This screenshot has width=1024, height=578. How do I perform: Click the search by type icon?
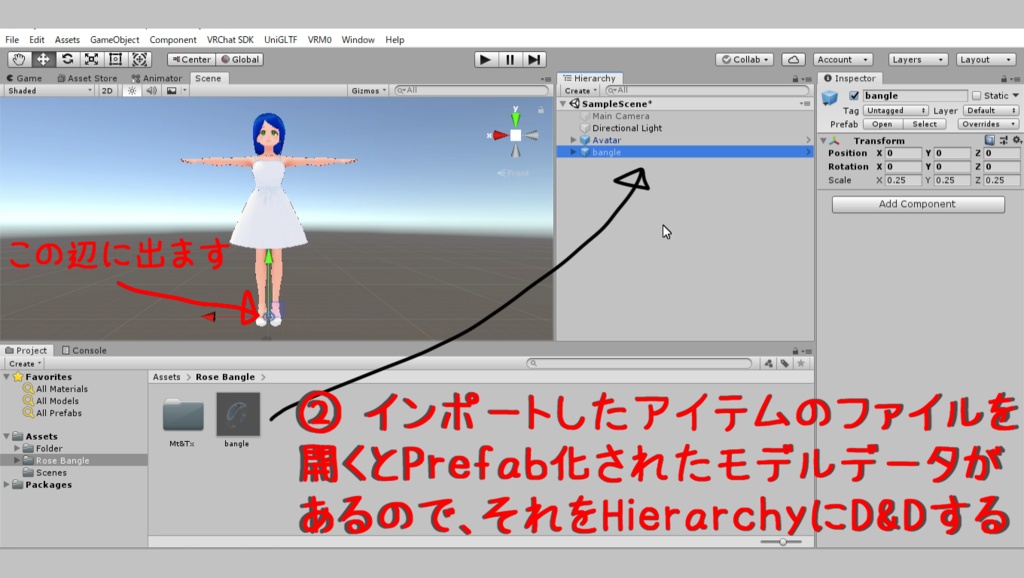(x=769, y=363)
